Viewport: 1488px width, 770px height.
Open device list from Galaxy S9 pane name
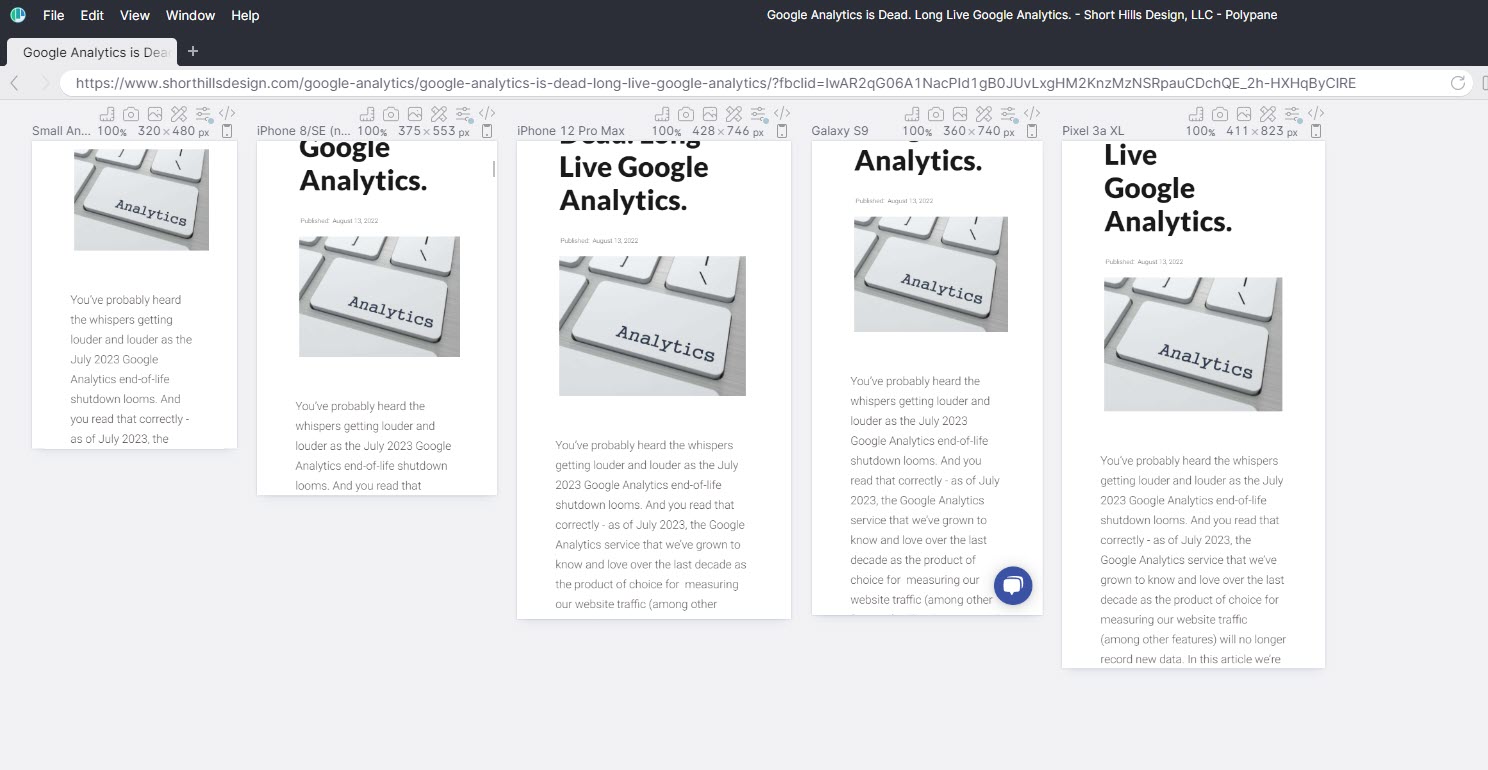tap(839, 131)
